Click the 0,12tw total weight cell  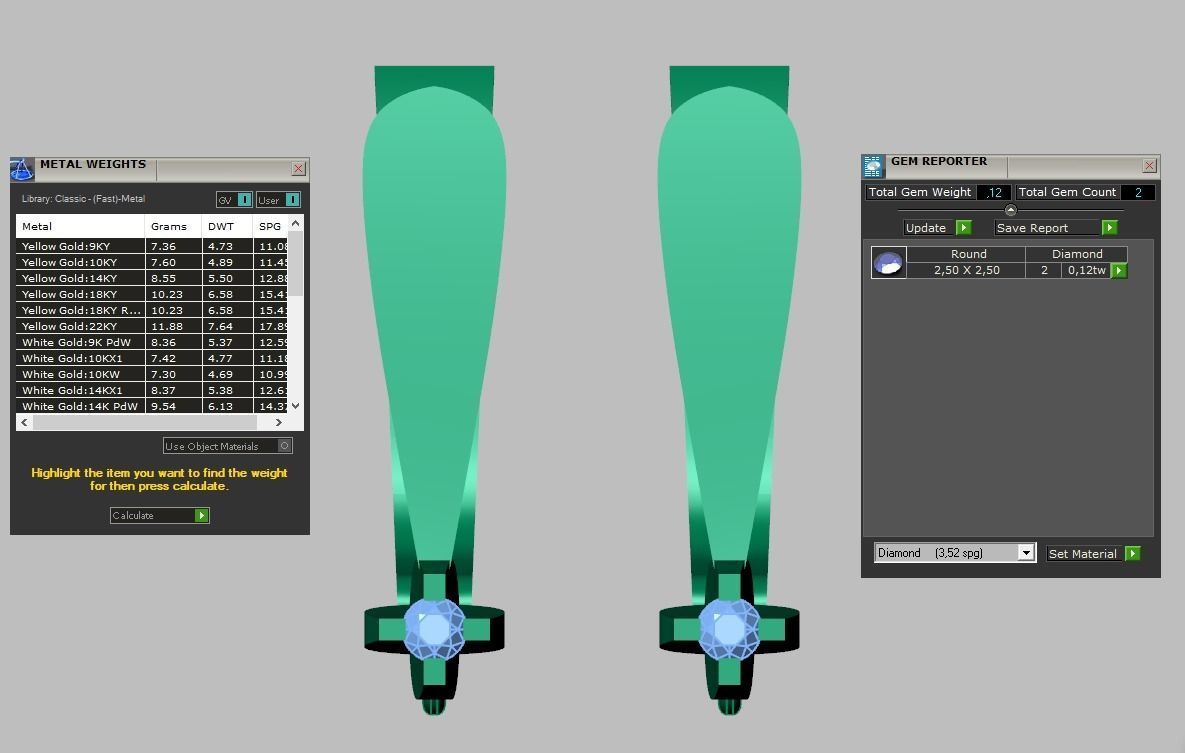click(1087, 270)
